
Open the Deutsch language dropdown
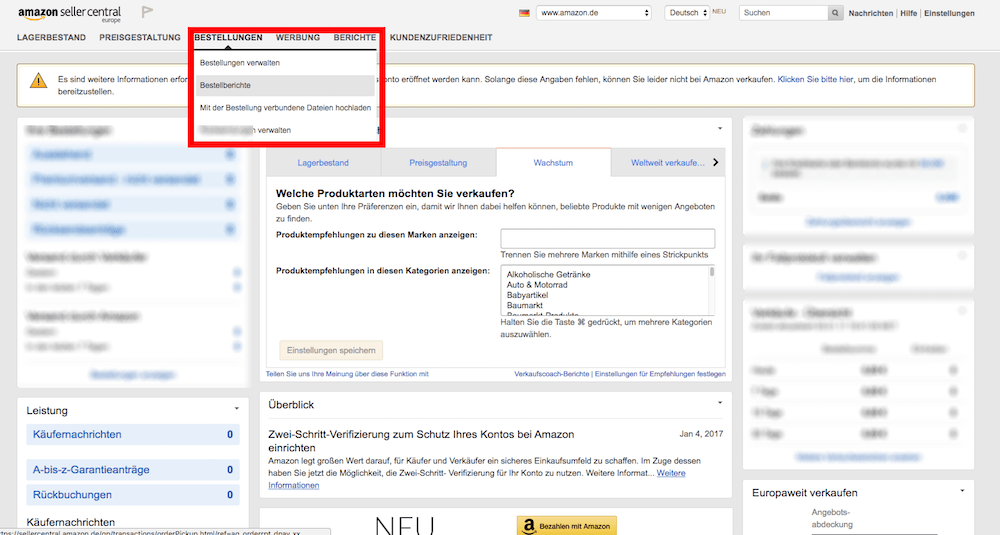[x=687, y=13]
